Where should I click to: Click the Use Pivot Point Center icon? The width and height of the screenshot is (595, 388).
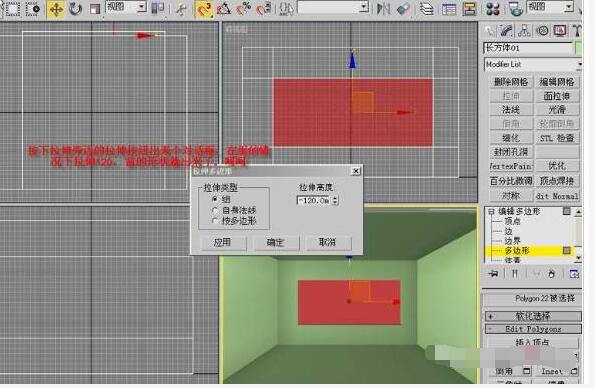point(157,8)
